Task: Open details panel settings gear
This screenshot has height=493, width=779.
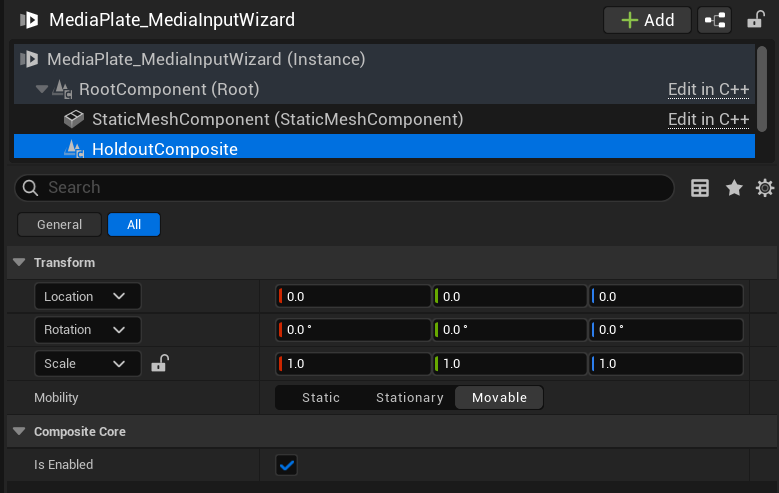Action: pos(765,188)
